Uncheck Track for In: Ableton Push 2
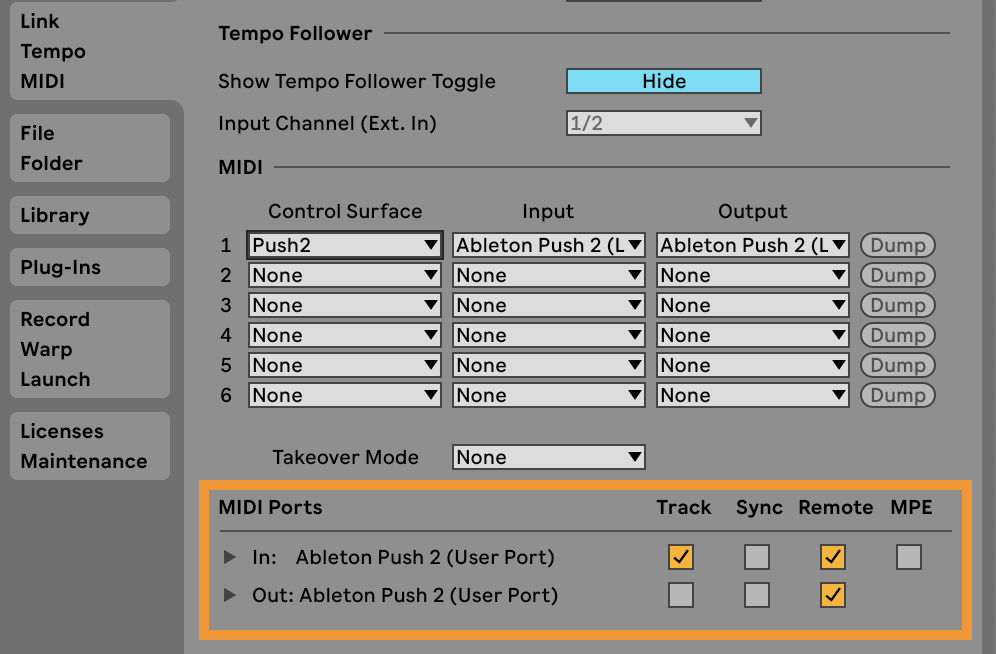The image size is (996, 654). coord(681,557)
